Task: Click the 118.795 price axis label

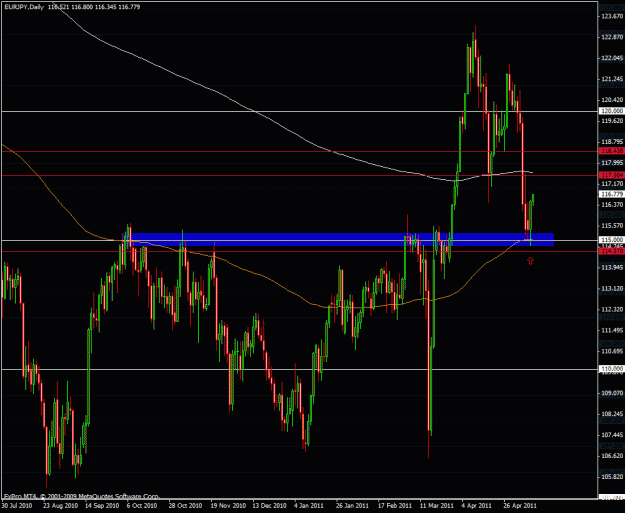Action: [x=612, y=142]
